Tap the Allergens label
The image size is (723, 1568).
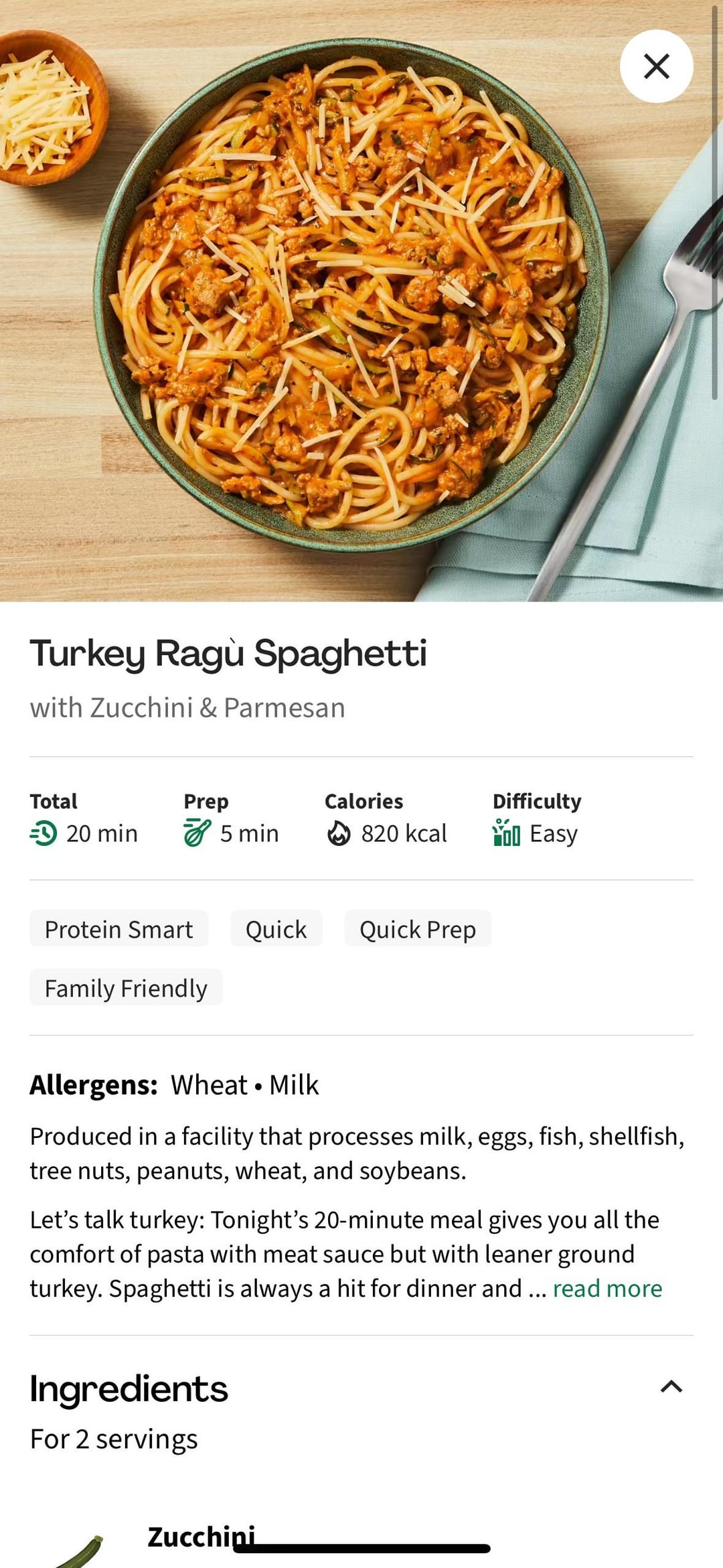pyautogui.click(x=94, y=1085)
